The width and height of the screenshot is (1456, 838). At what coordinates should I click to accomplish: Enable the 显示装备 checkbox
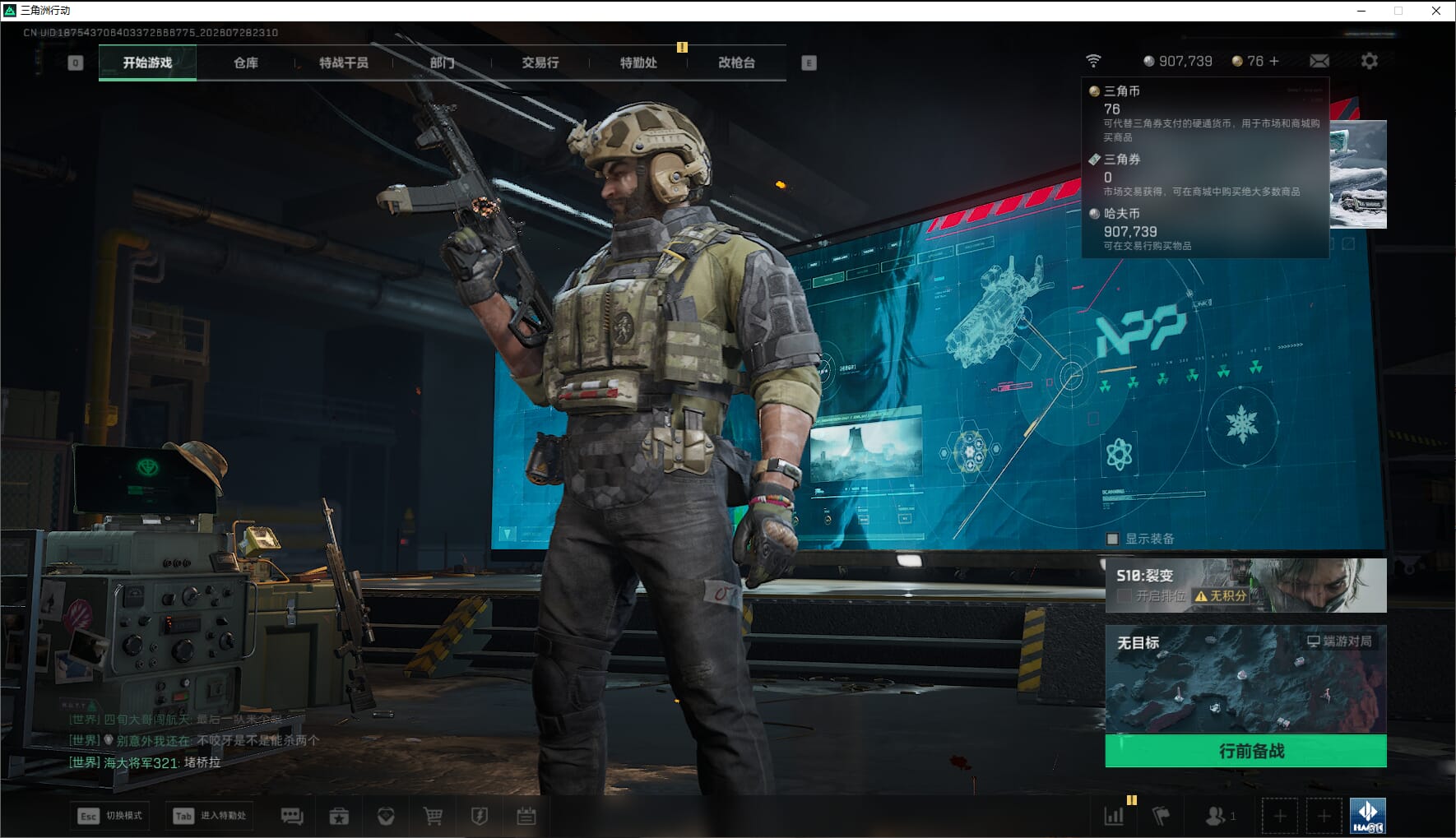point(1112,539)
